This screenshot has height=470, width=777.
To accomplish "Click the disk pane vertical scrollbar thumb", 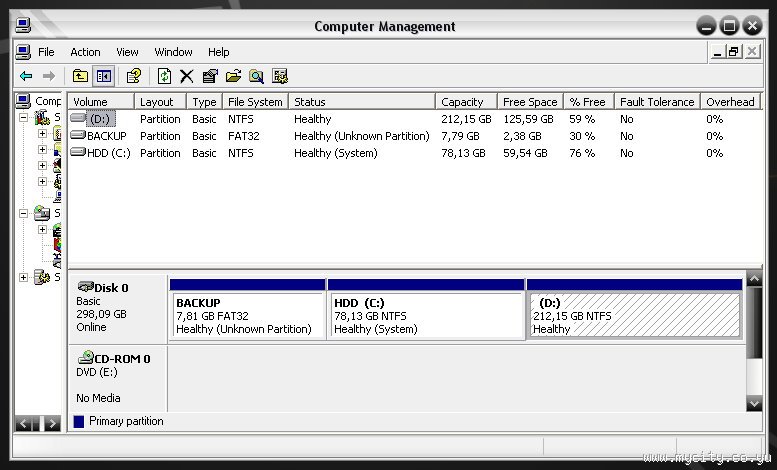I will (754, 322).
